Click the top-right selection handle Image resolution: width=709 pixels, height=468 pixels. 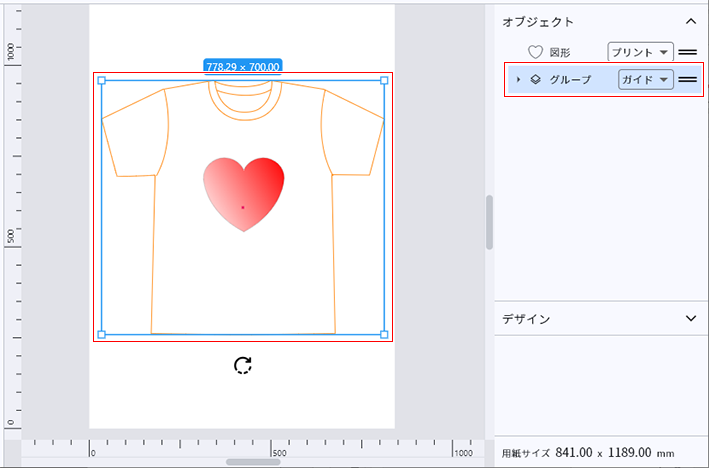tap(384, 81)
